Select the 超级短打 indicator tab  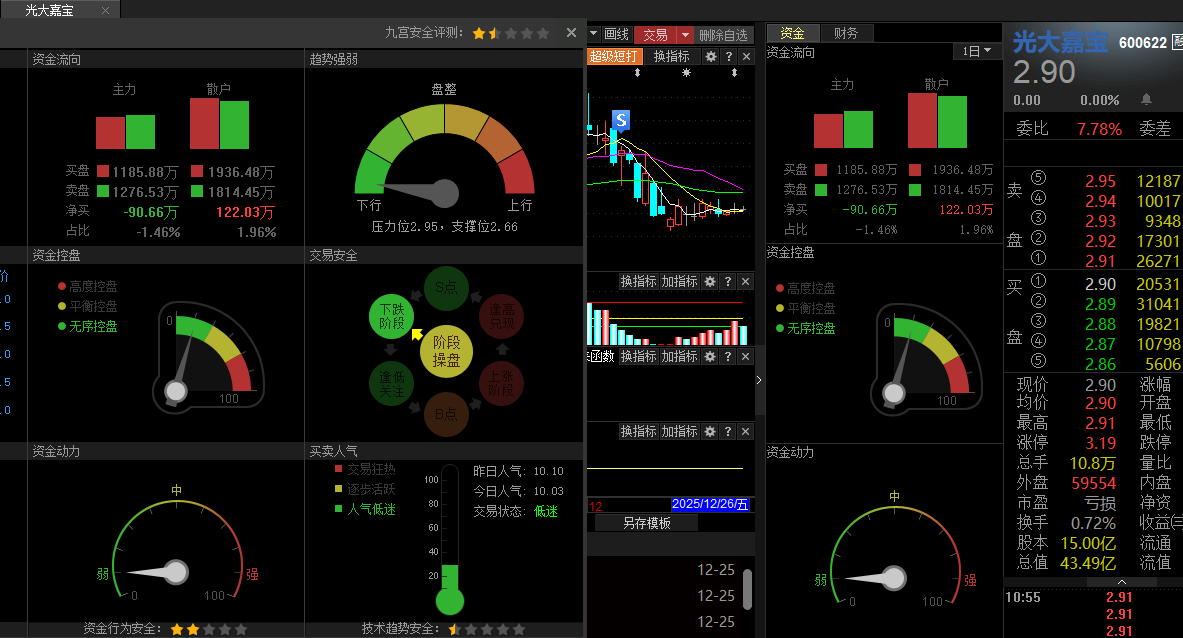614,57
